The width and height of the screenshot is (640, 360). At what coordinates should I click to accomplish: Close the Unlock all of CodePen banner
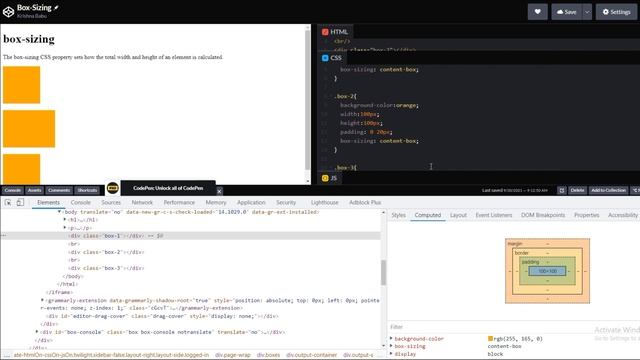click(219, 191)
